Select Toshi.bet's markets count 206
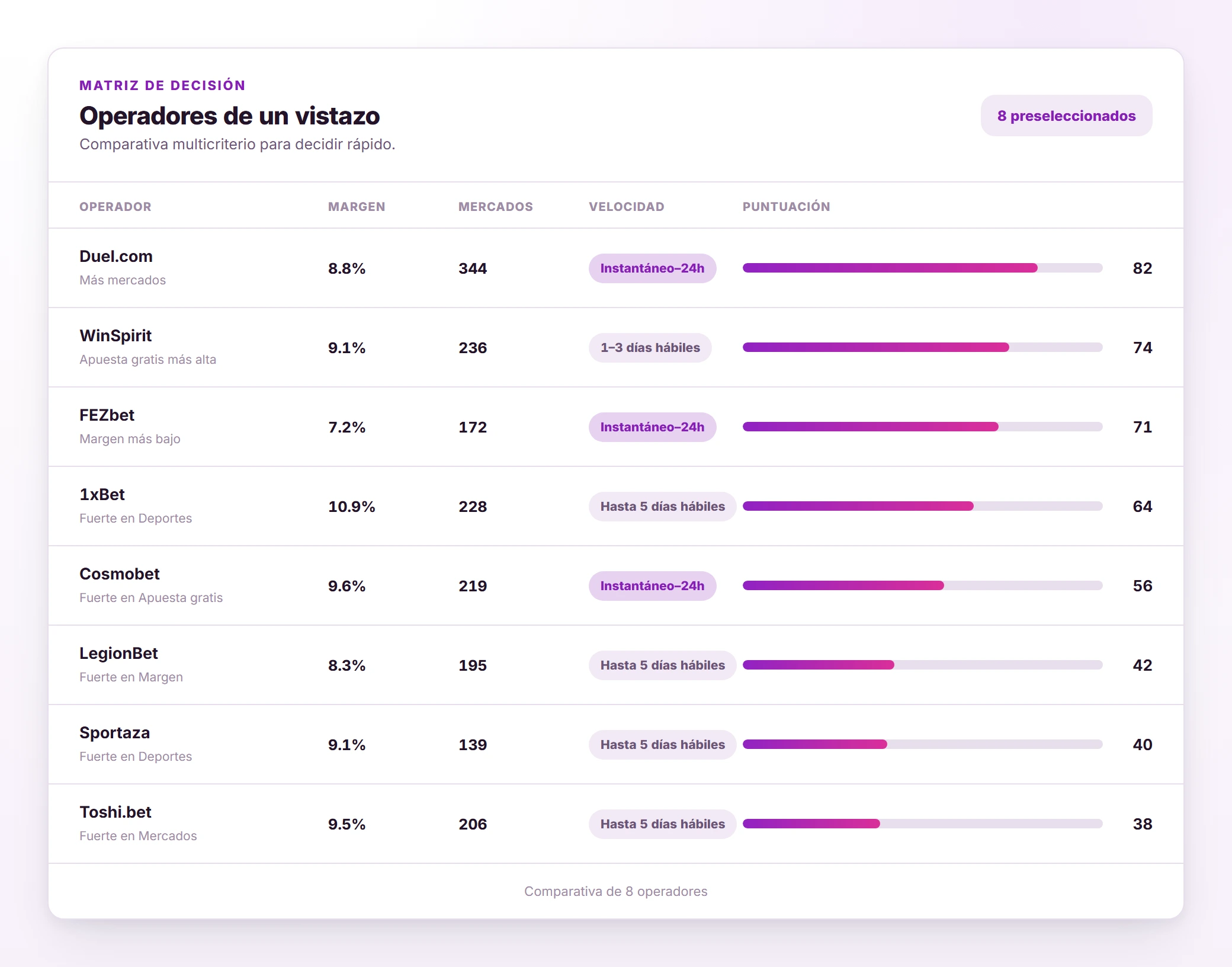Screen dimensions: 1232x967 [473, 824]
